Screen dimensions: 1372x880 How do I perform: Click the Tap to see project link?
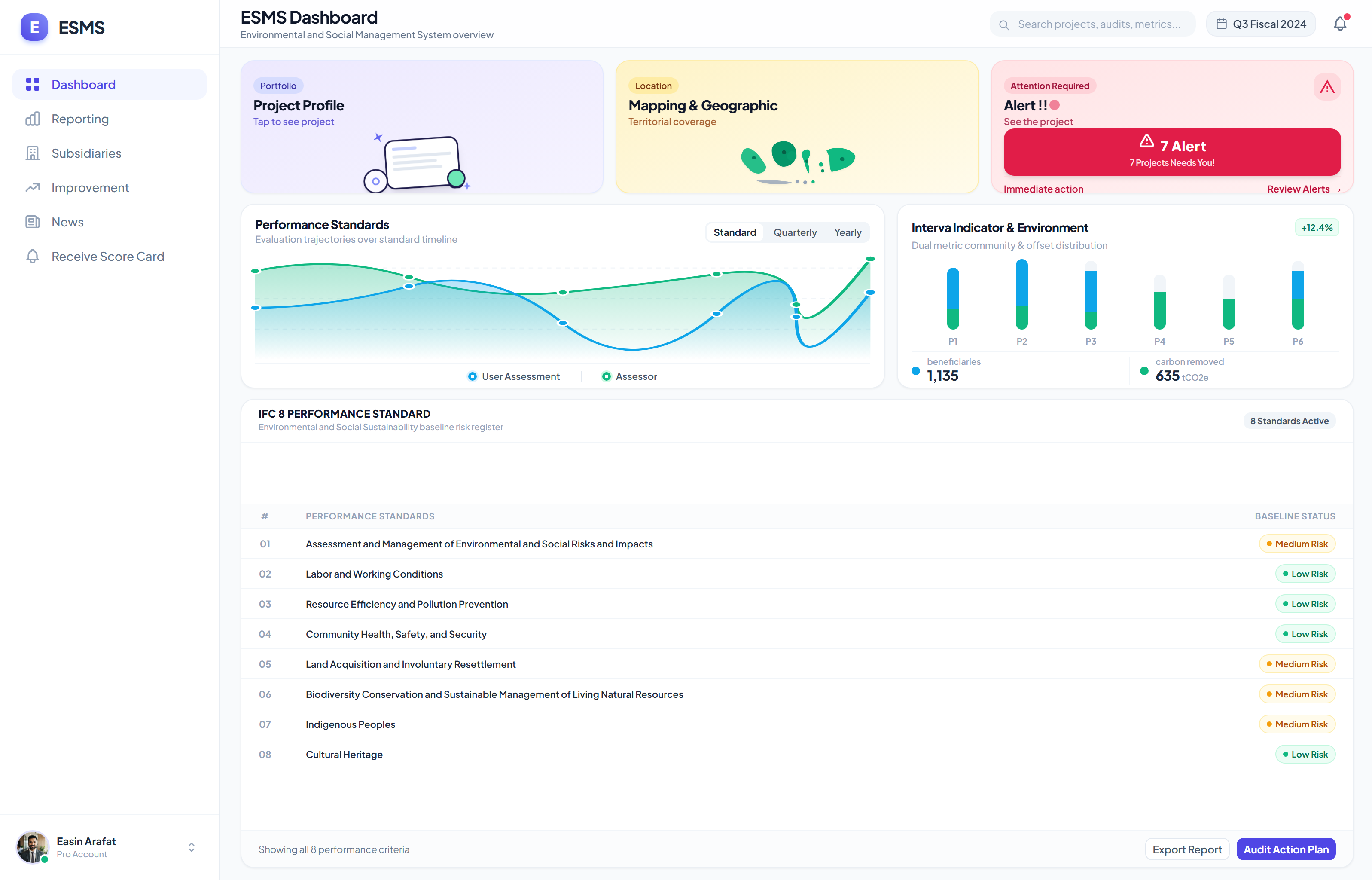coord(293,122)
